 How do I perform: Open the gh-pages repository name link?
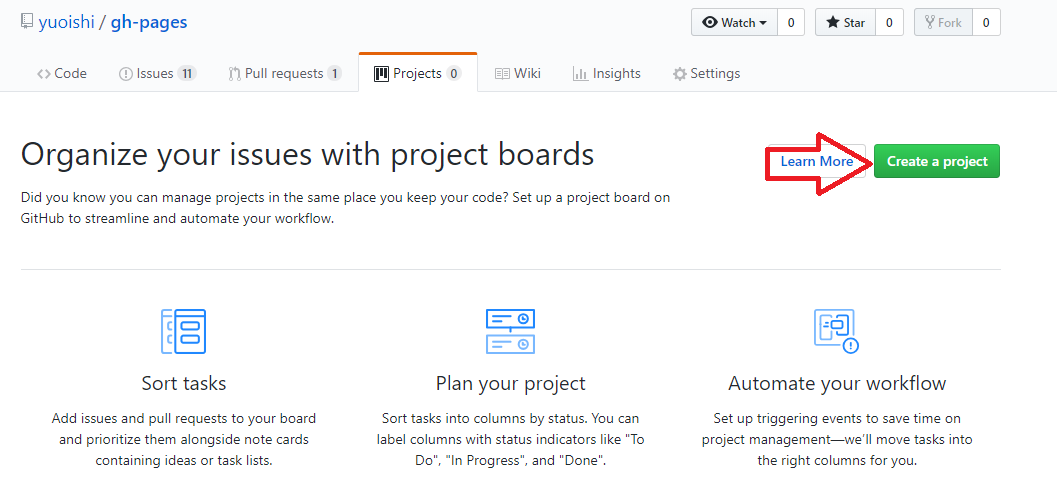[x=149, y=22]
